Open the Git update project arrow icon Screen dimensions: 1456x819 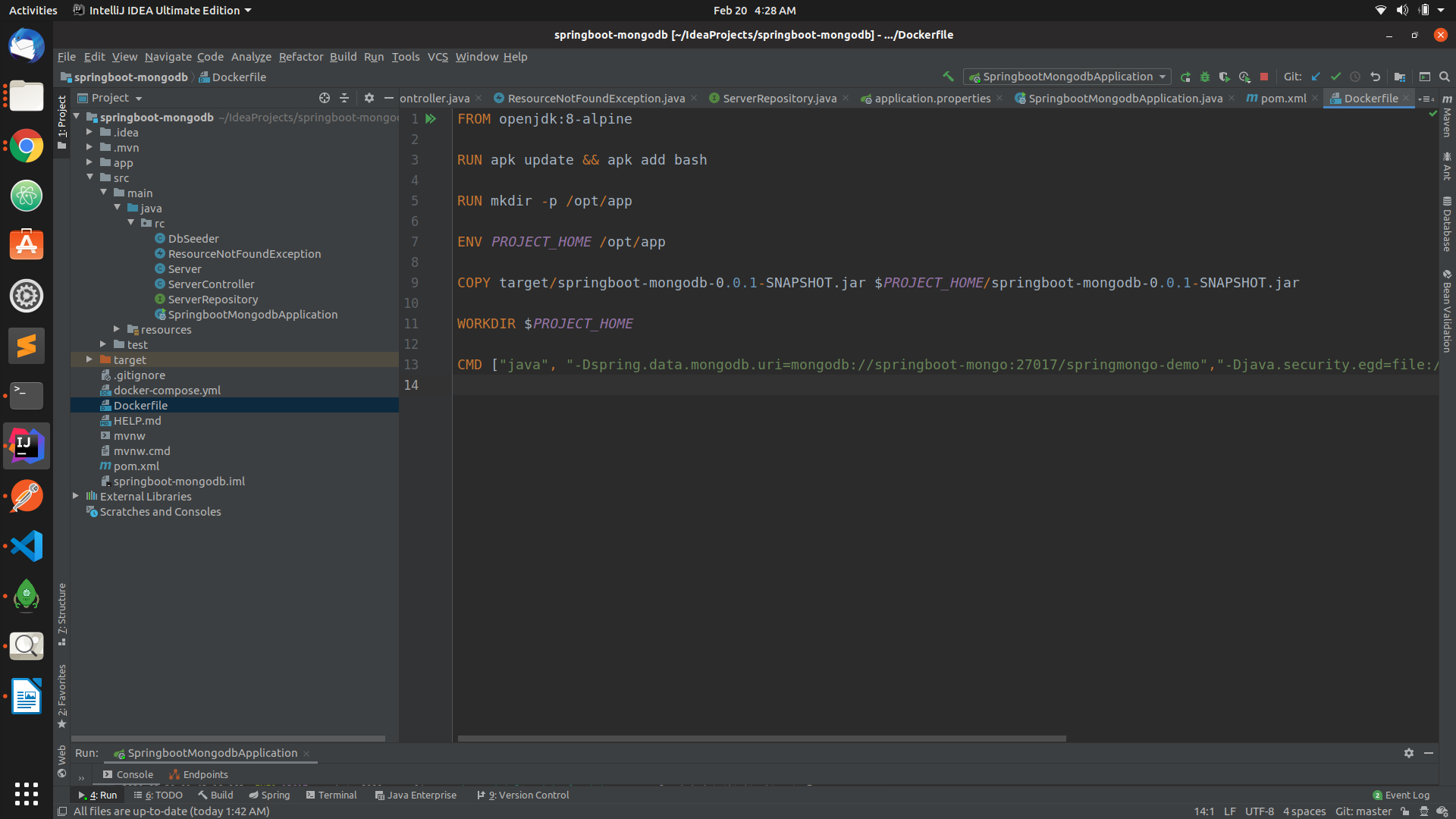(x=1316, y=77)
